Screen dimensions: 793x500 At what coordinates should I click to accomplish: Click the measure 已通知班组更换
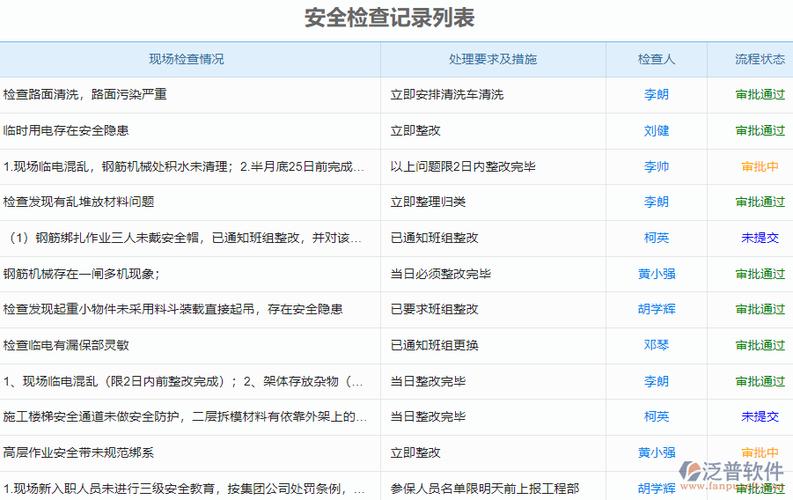(x=434, y=345)
